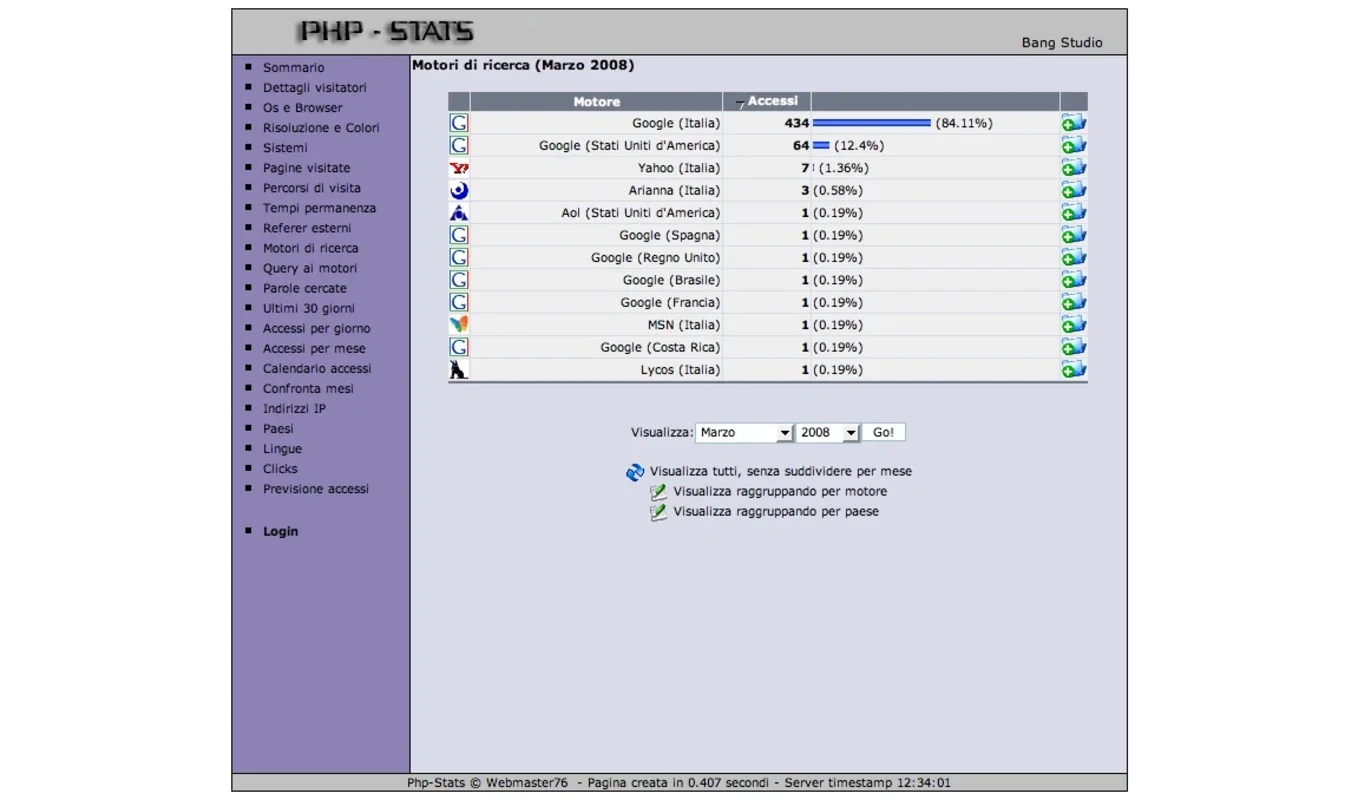Open Referer esterni link
Viewport: 1358px width, 800px height.
pyautogui.click(x=307, y=228)
